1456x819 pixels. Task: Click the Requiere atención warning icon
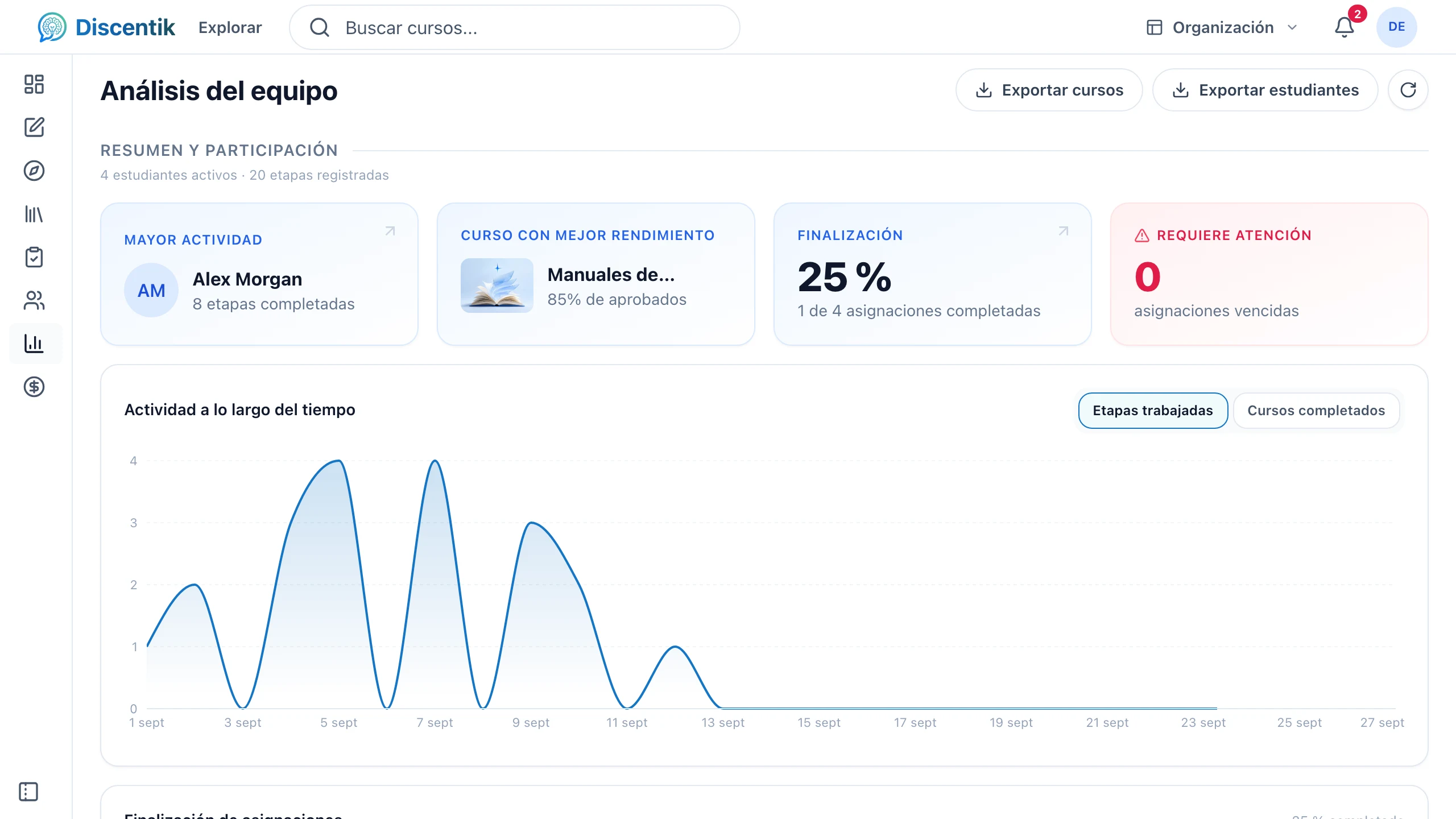(x=1142, y=235)
